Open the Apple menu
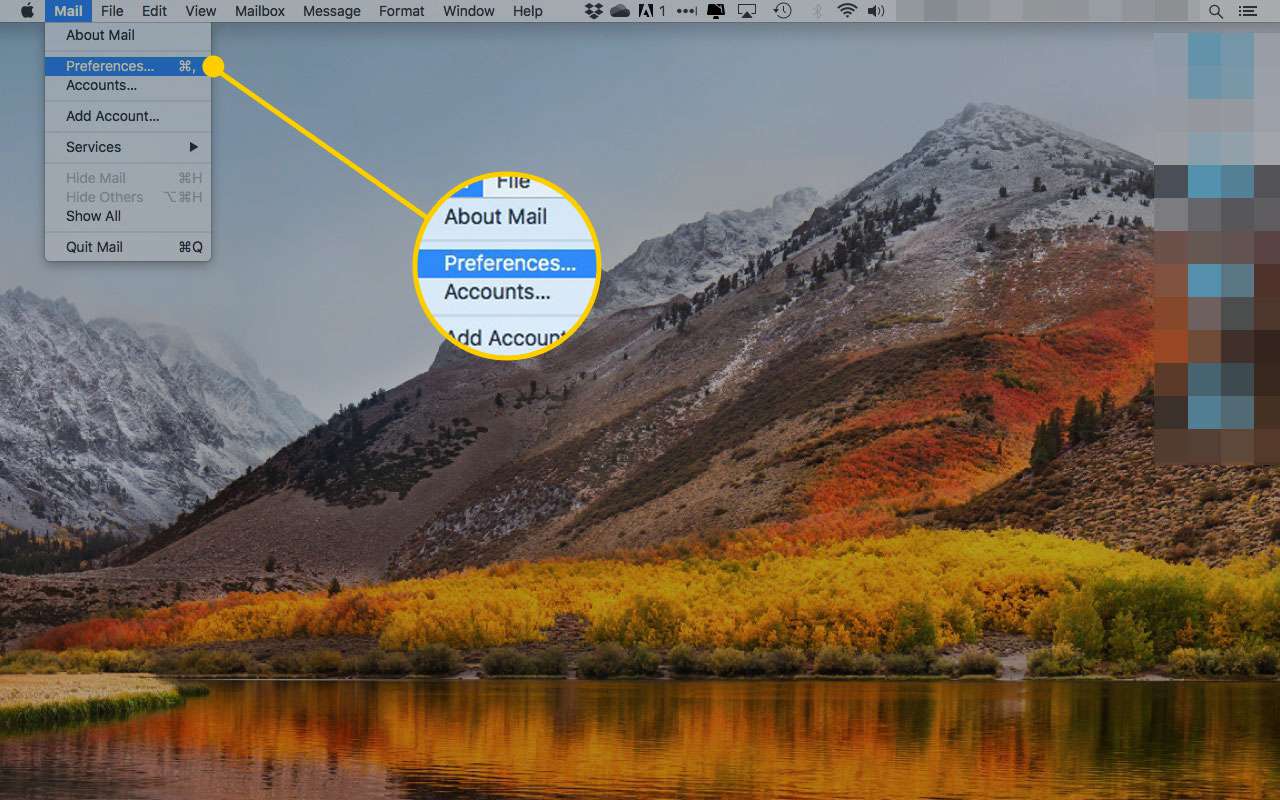Image resolution: width=1280 pixels, height=800 pixels. click(x=27, y=11)
